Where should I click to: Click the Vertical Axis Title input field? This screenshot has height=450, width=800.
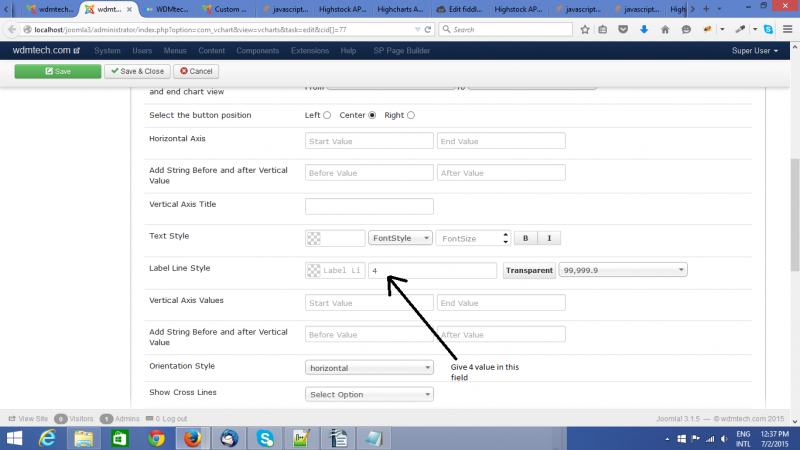pyautogui.click(x=369, y=206)
